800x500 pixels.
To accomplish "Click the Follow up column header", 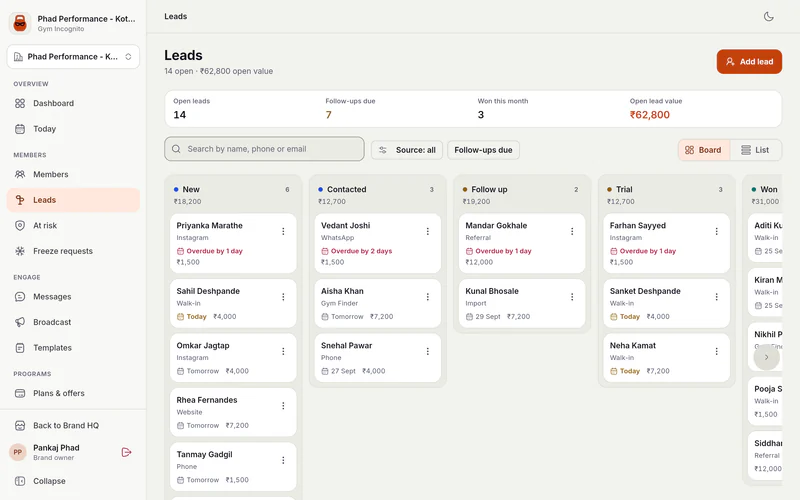I will click(522, 194).
